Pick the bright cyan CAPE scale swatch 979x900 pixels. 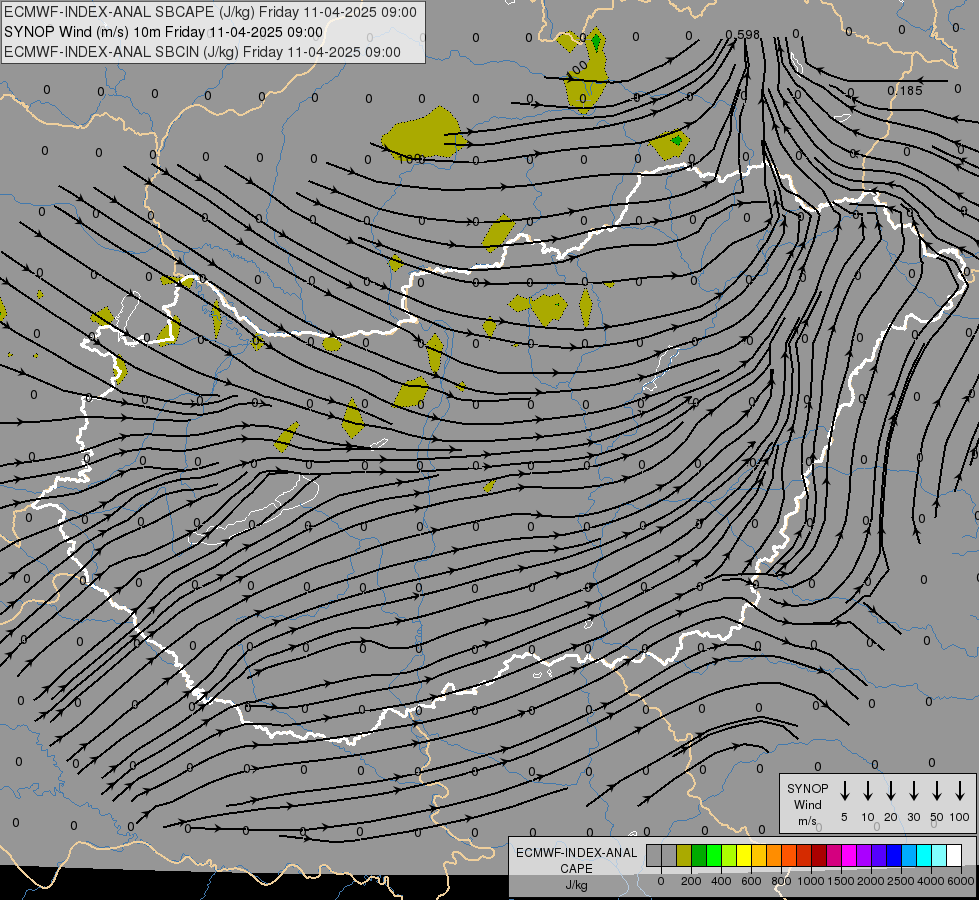[x=924, y=856]
